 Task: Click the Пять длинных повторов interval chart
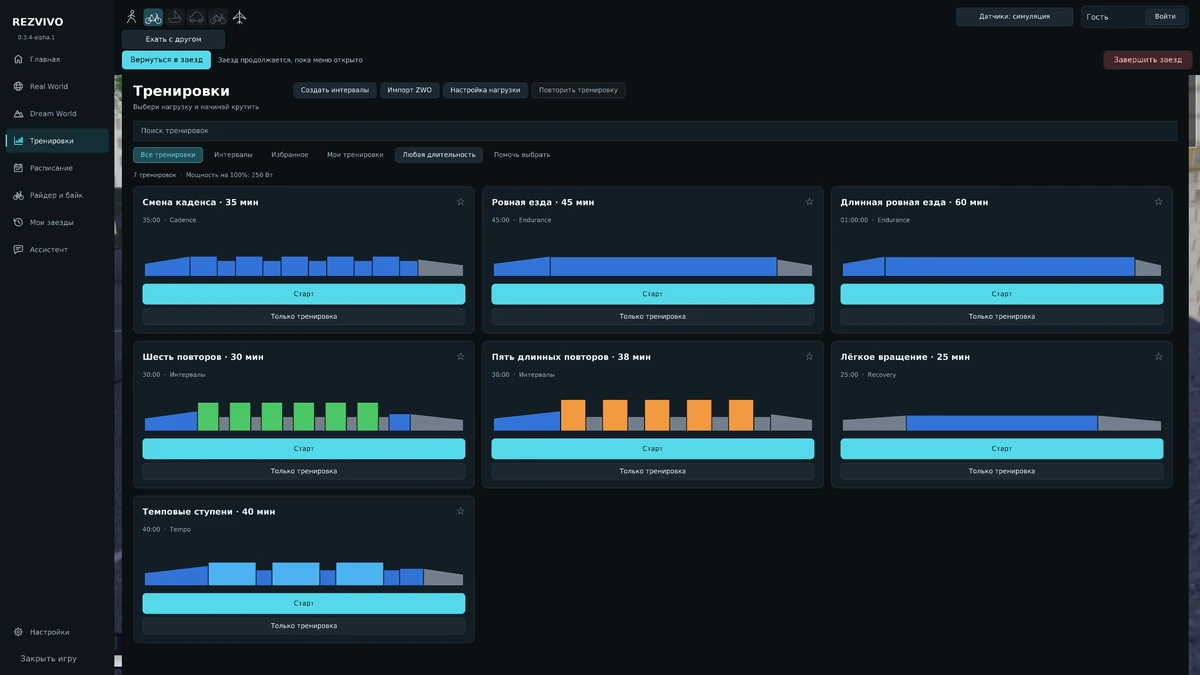653,415
